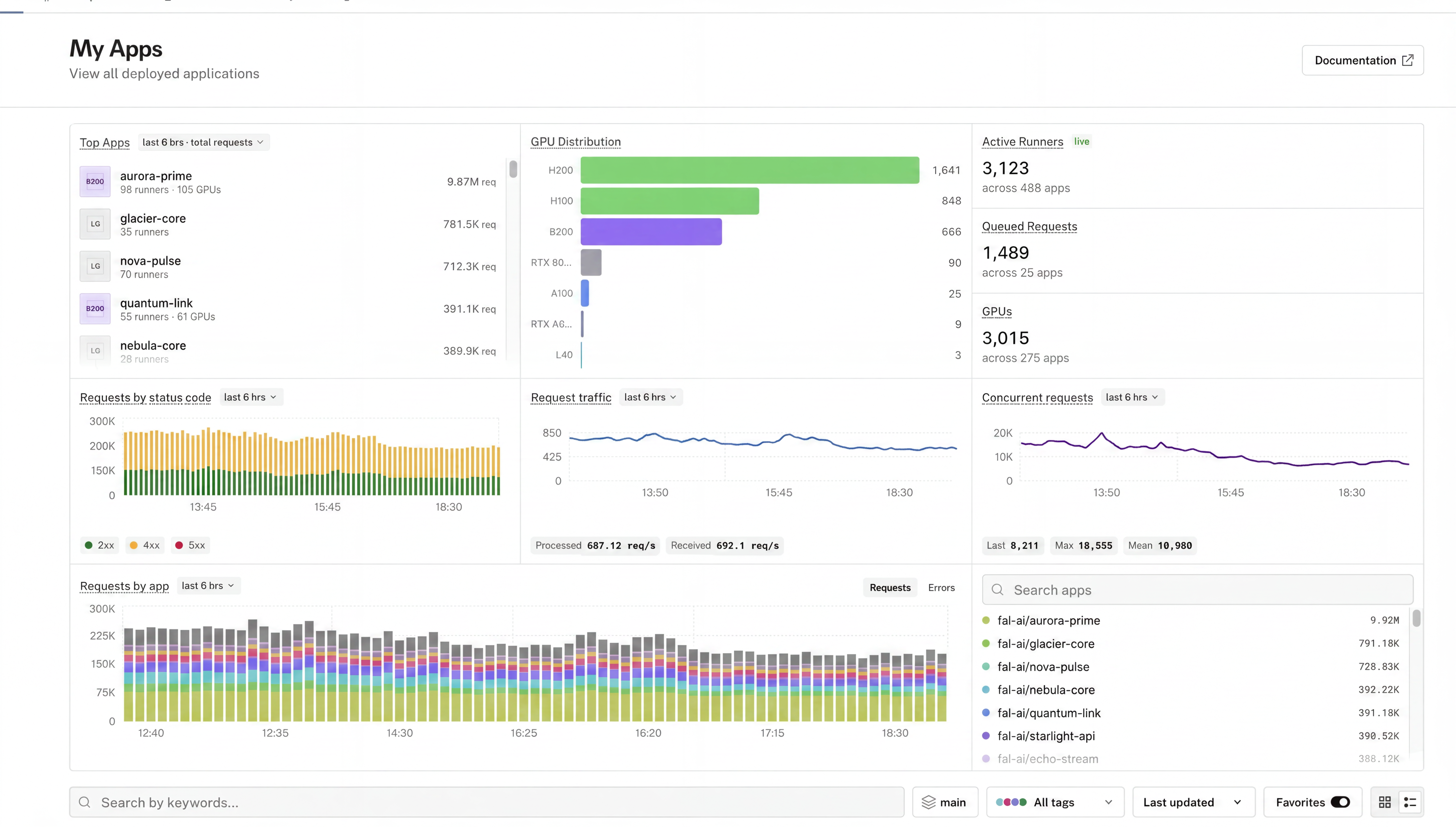Click the purple B200 GPU bar

(x=651, y=232)
